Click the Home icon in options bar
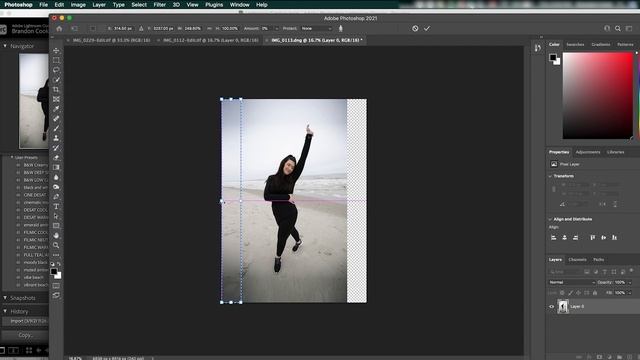The height and width of the screenshot is (360, 640). pos(59,29)
